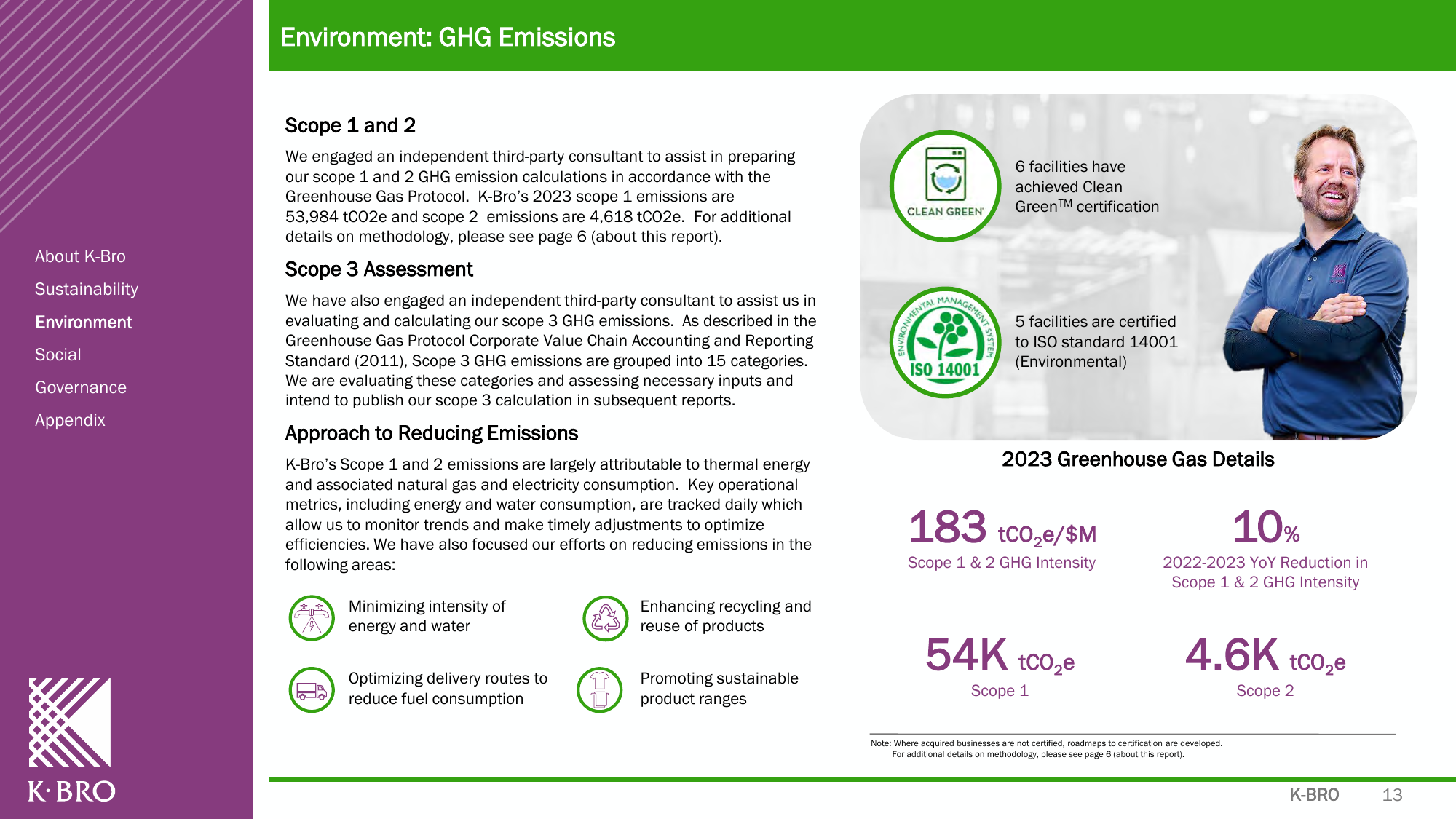Click the Scope 1 & 2 GHG Intensity label under 183
The height and width of the screenshot is (819, 1456).
[x=1002, y=562]
